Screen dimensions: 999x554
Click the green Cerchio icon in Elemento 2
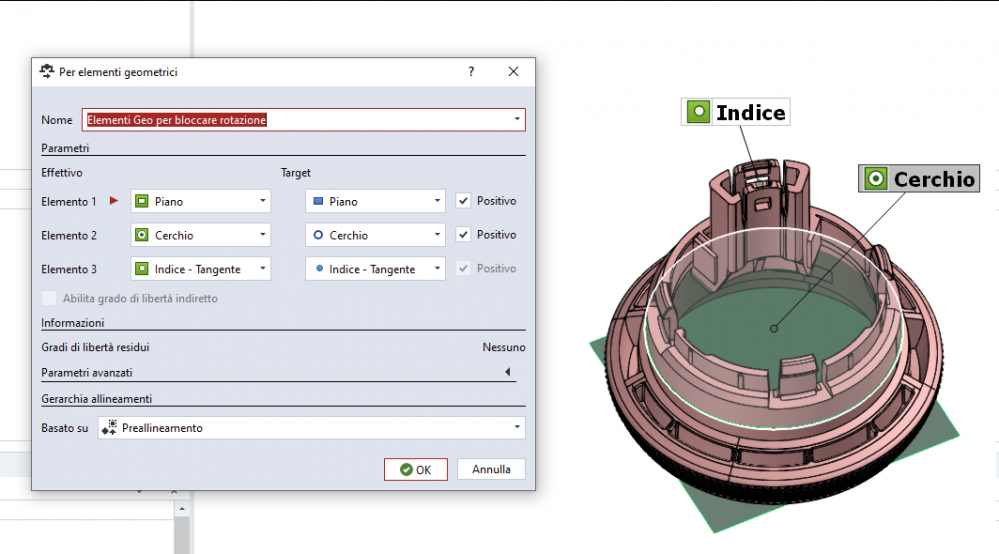click(142, 235)
